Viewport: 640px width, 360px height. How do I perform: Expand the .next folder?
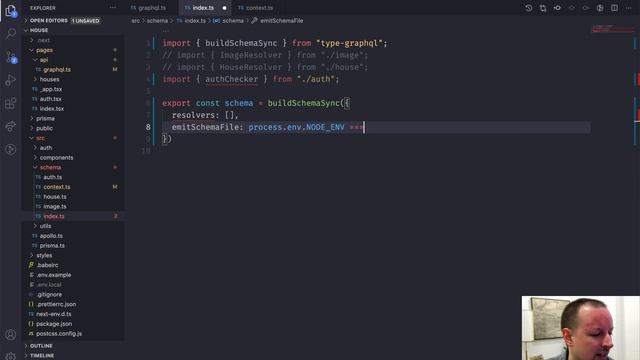[x=43, y=40]
